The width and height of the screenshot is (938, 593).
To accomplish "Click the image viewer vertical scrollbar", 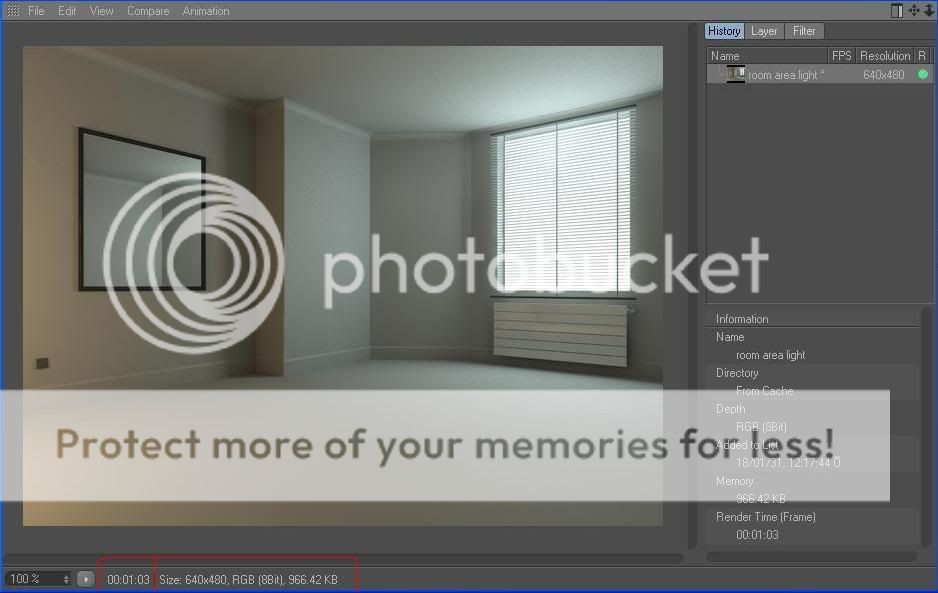I will click(x=692, y=286).
